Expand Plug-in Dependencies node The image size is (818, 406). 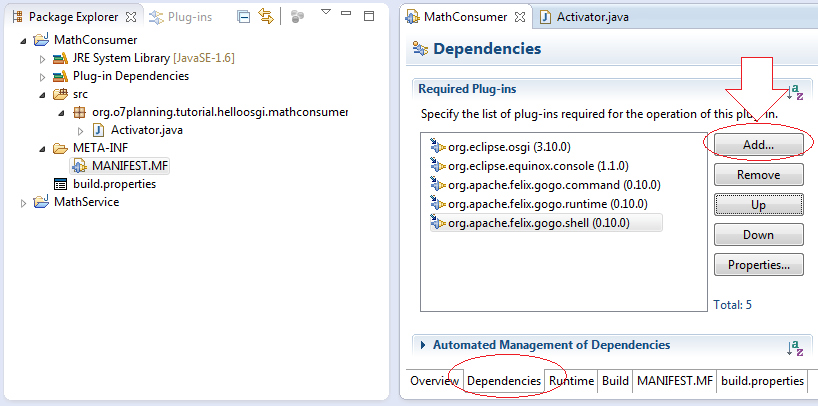43,77
